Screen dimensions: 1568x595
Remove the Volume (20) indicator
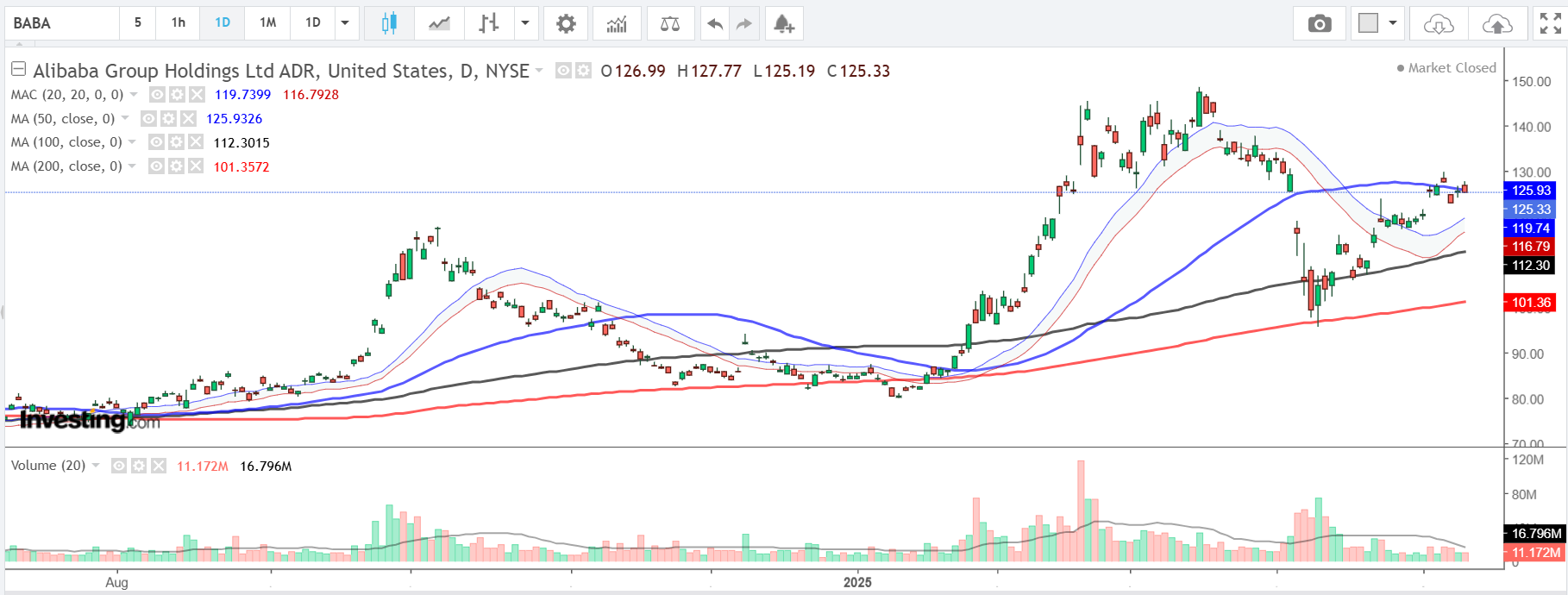(x=159, y=466)
